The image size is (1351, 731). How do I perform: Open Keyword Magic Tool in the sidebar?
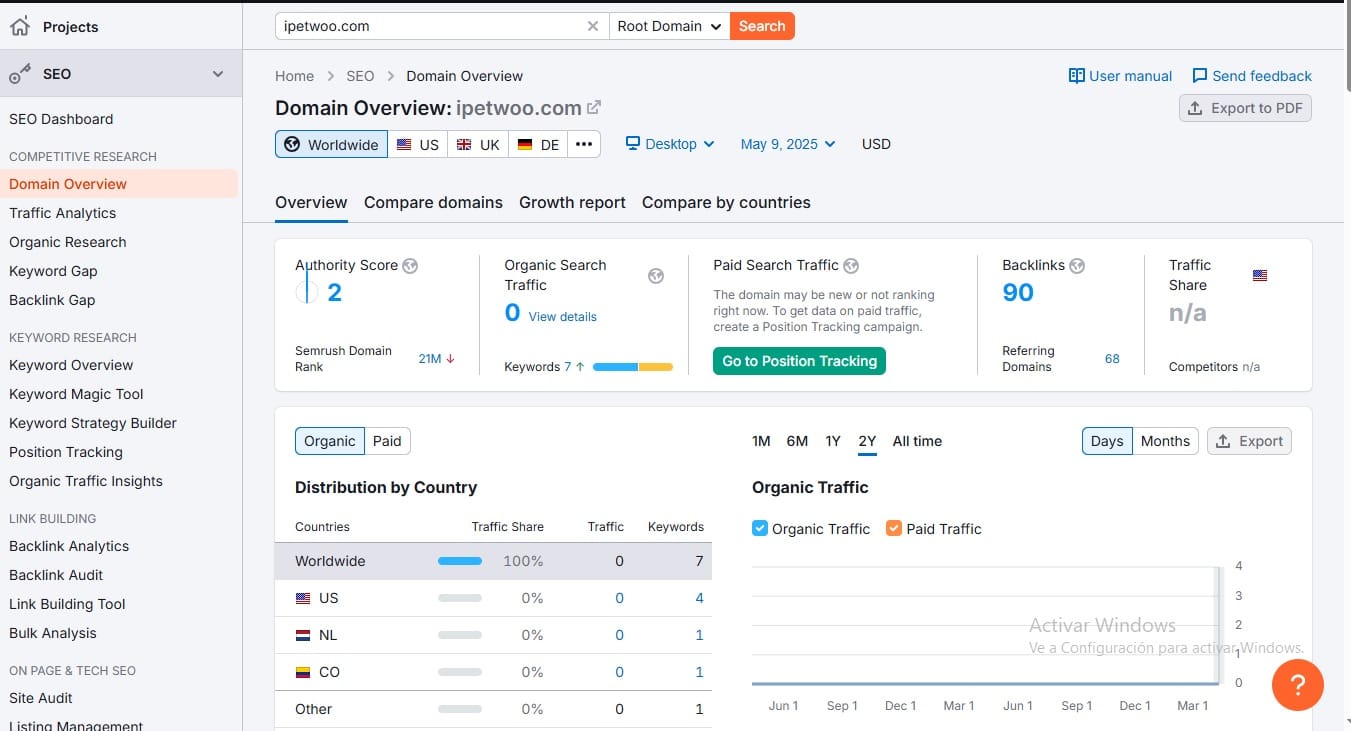click(x=76, y=394)
